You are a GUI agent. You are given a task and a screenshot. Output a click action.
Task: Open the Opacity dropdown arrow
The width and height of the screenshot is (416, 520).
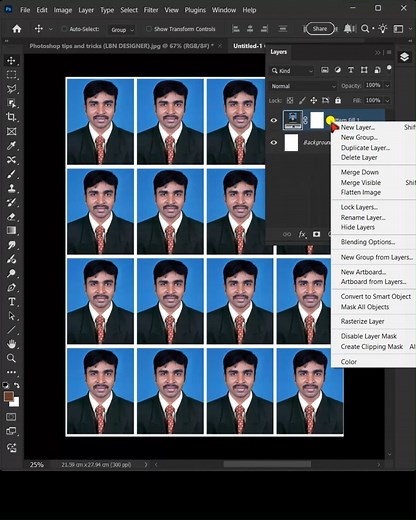[x=387, y=86]
